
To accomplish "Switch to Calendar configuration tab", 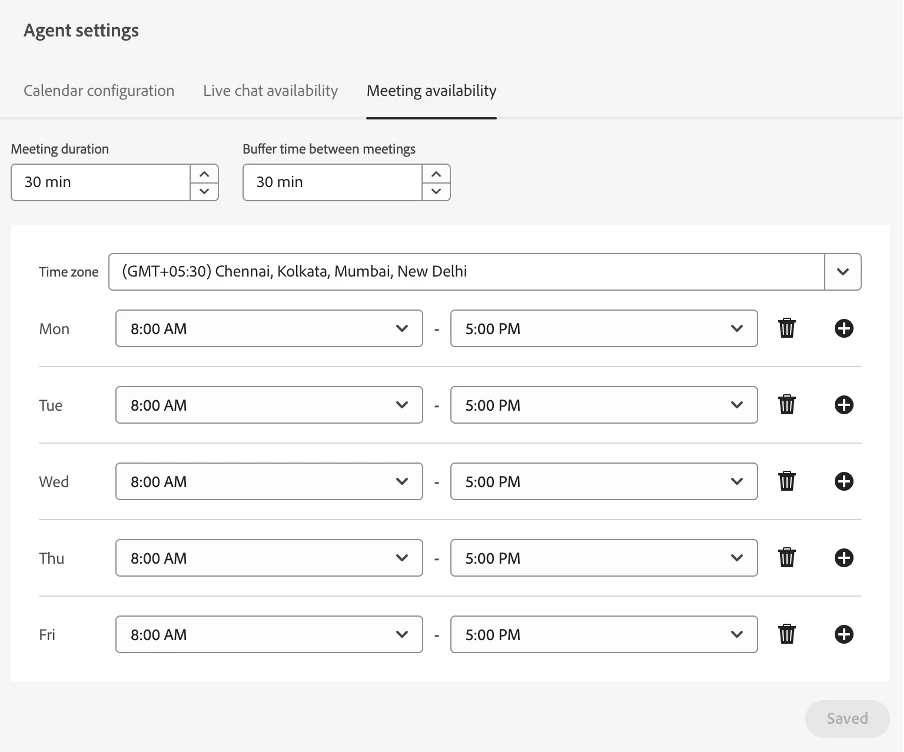I will (x=99, y=91).
